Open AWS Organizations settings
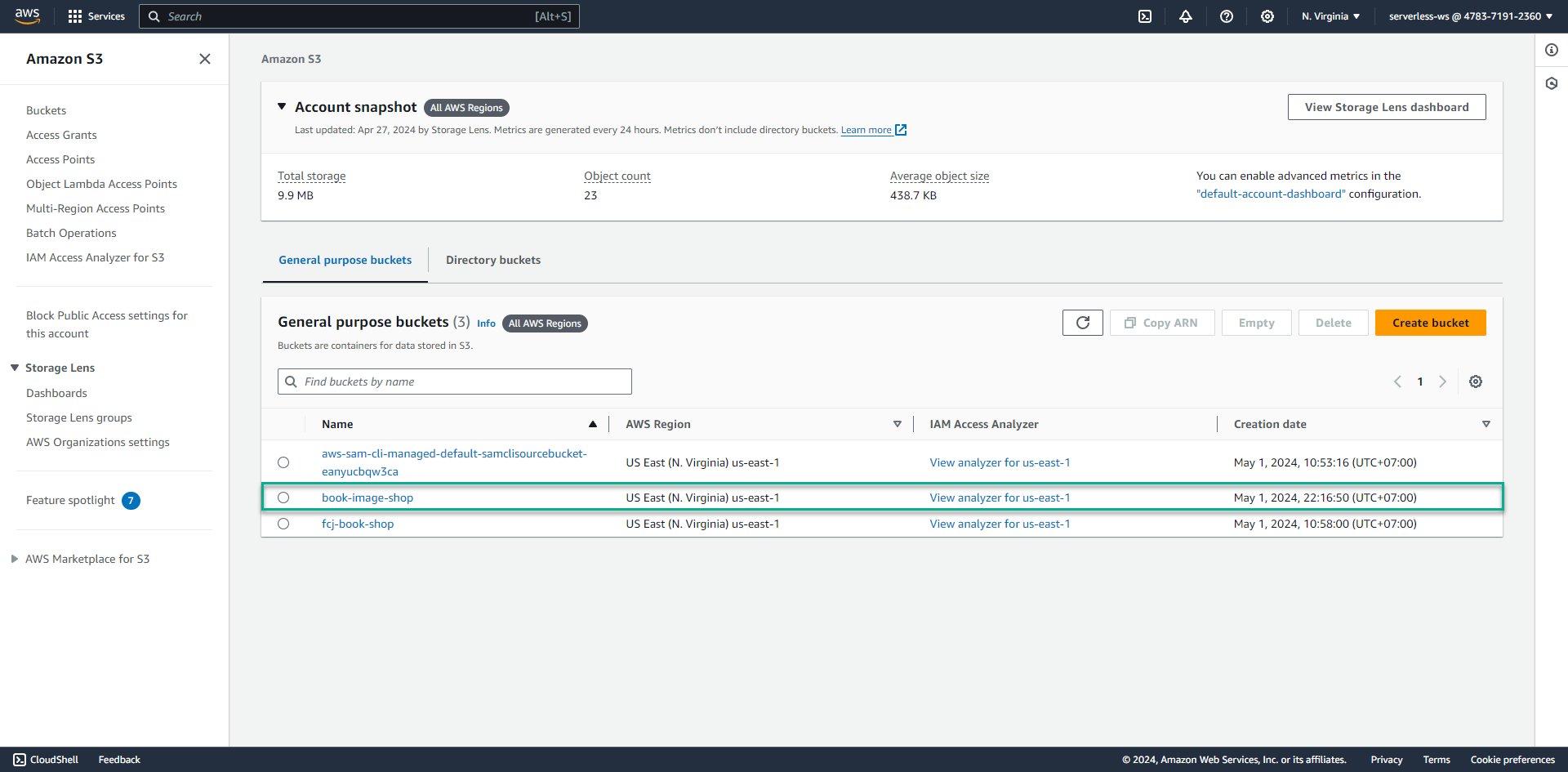1568x772 pixels. 98,442
